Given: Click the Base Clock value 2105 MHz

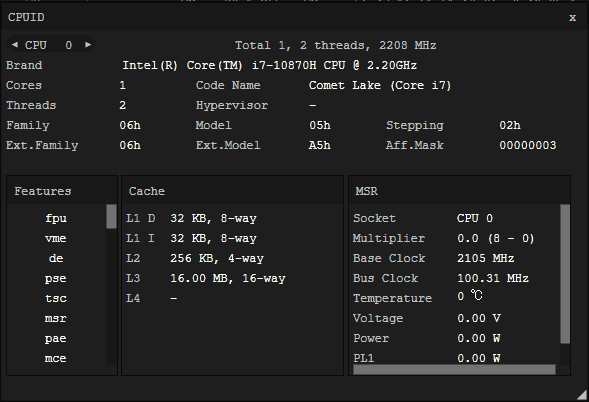Looking at the screenshot, I should pyautogui.click(x=485, y=258).
